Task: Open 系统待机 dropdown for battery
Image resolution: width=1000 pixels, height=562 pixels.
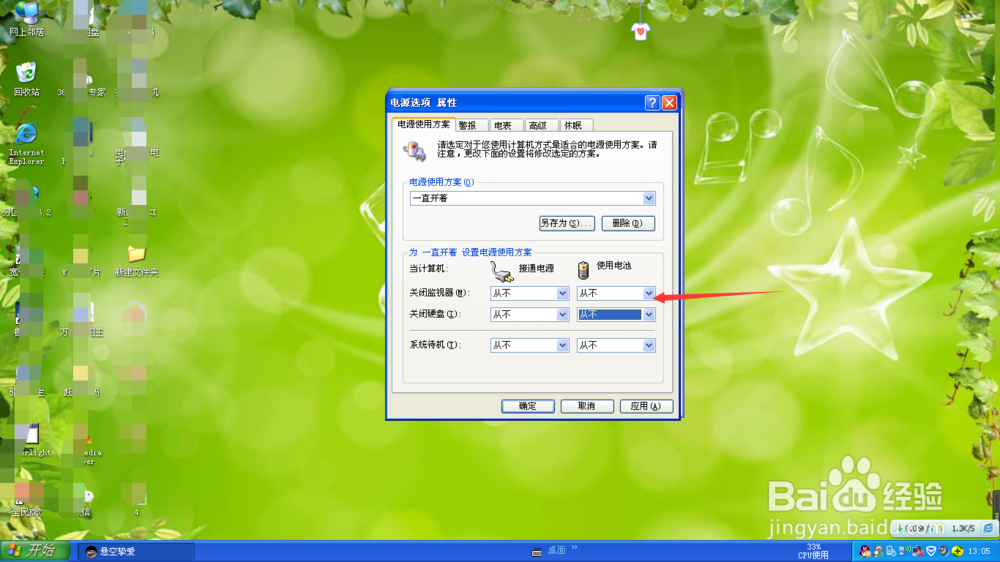Action: point(615,345)
